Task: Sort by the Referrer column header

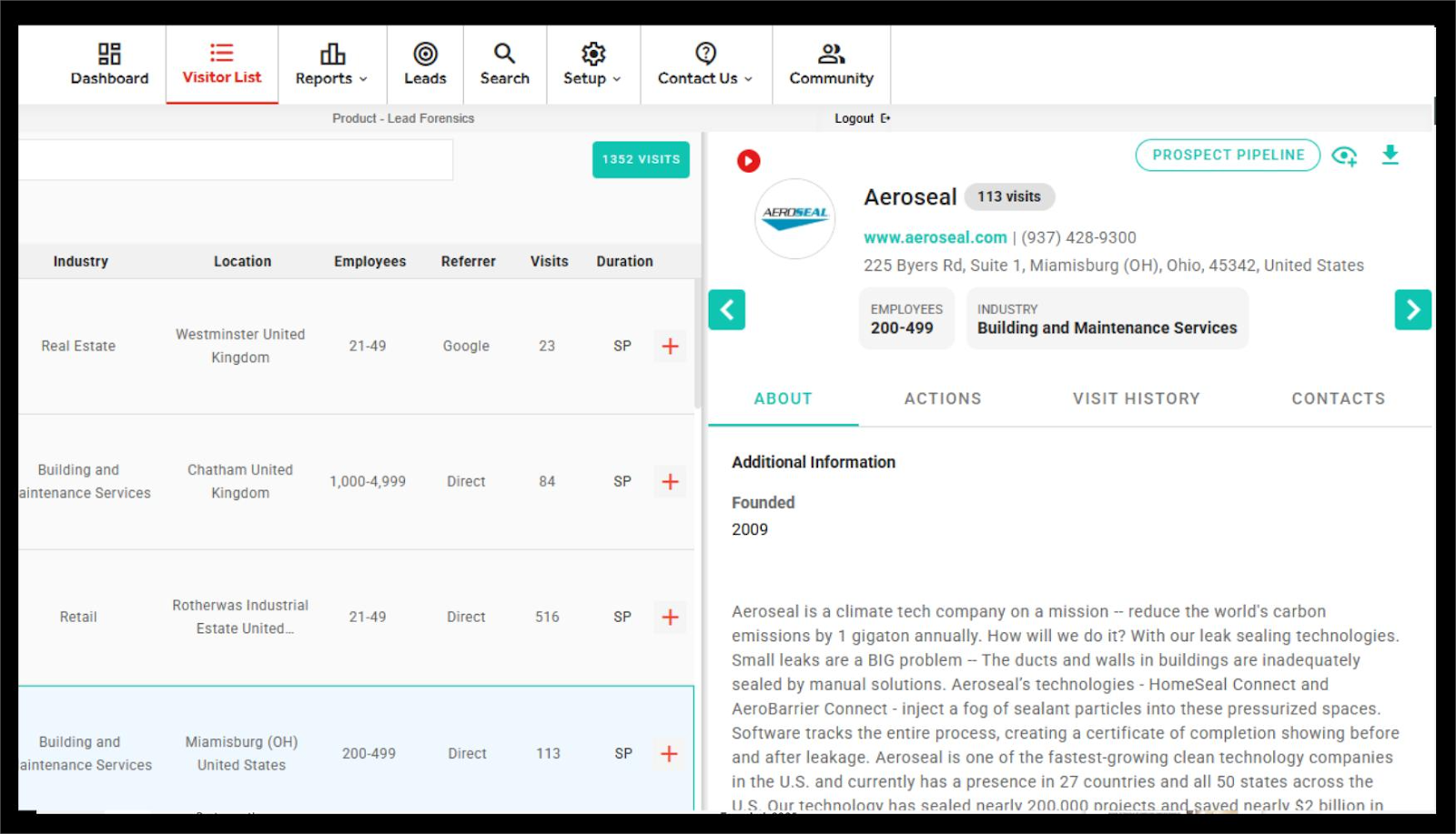Action: (468, 261)
